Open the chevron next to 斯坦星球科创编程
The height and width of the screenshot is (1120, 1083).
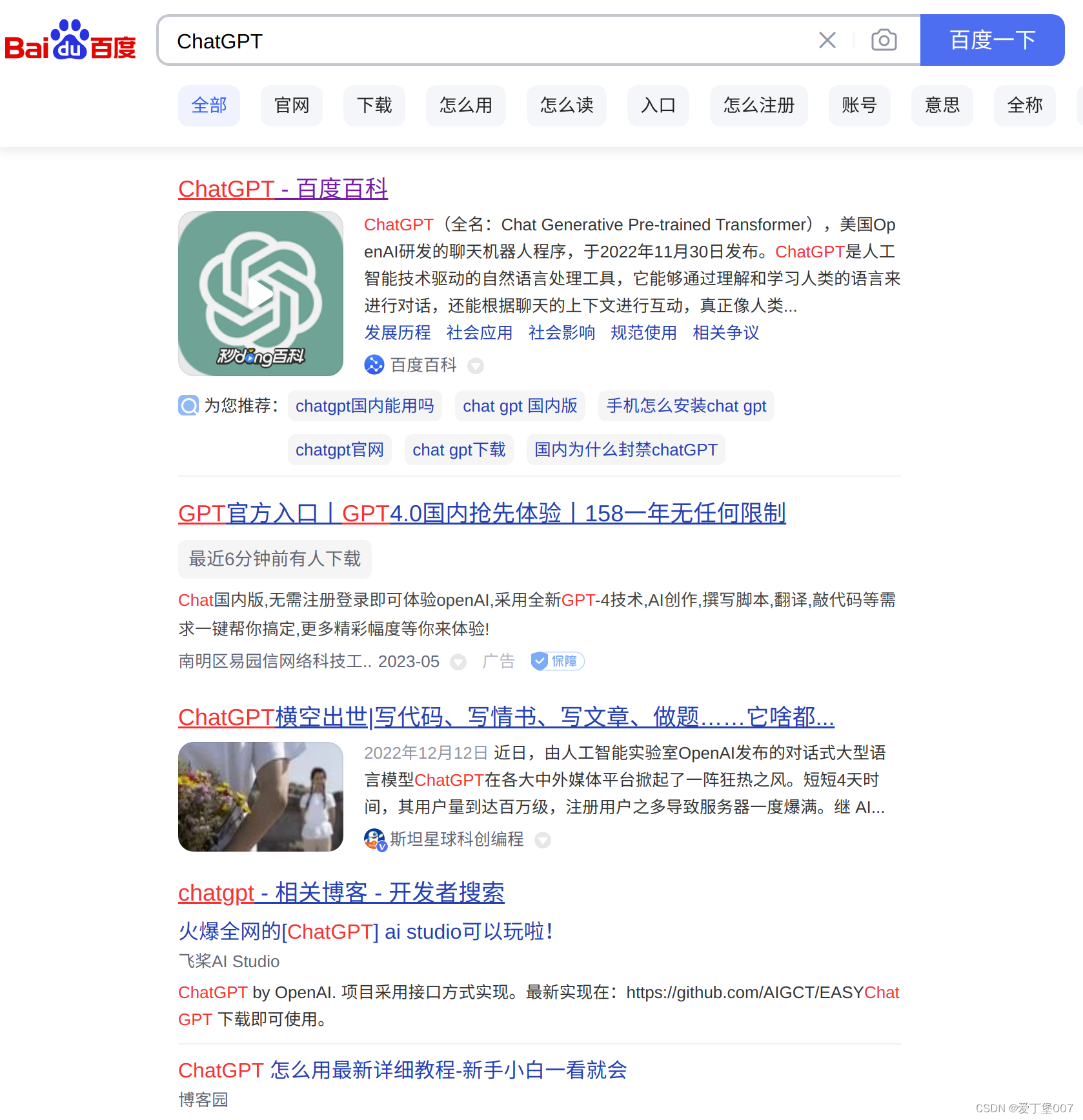click(543, 840)
